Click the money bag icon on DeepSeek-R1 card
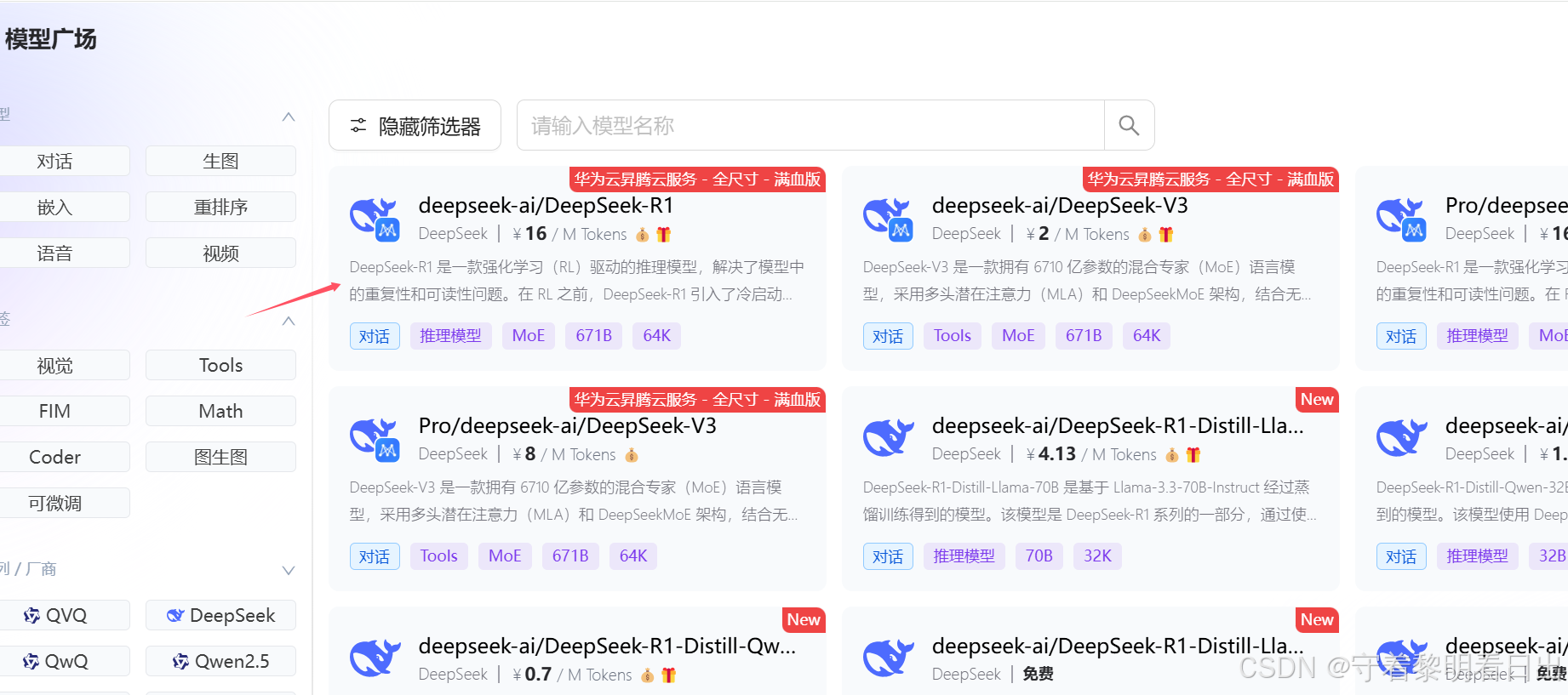1568x695 pixels. (643, 235)
